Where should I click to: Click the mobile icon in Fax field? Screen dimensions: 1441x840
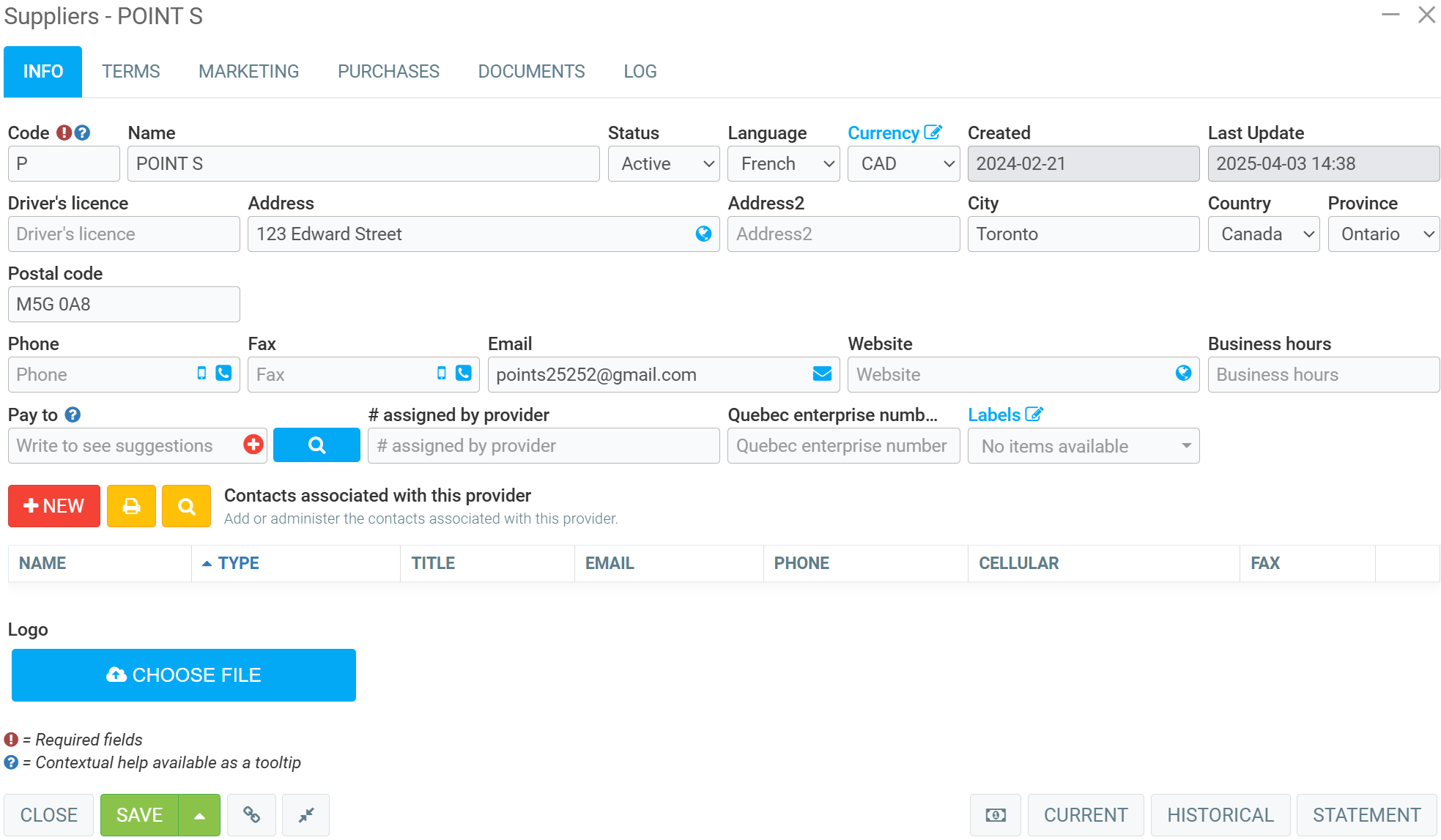point(441,373)
